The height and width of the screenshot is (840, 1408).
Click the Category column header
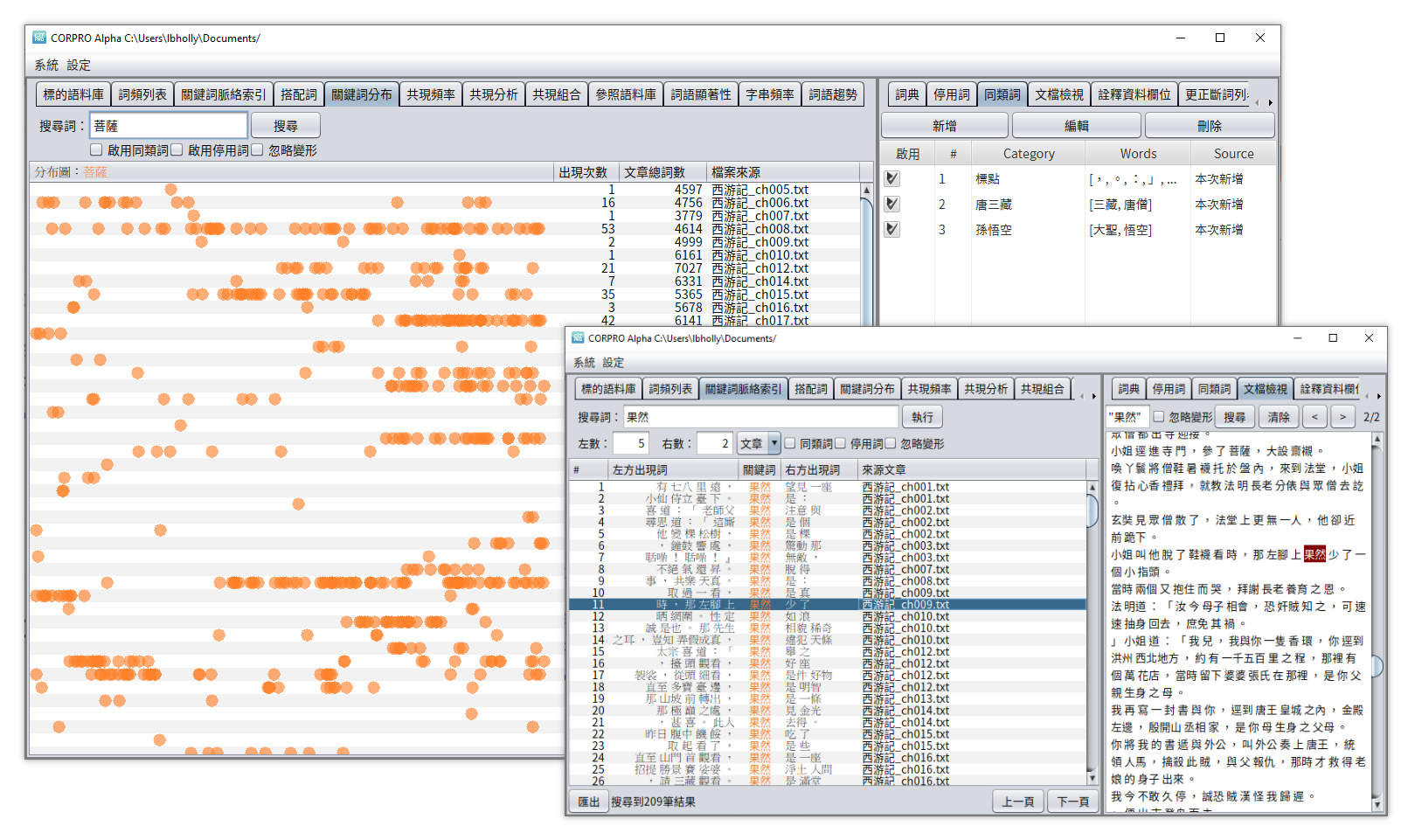1029,154
